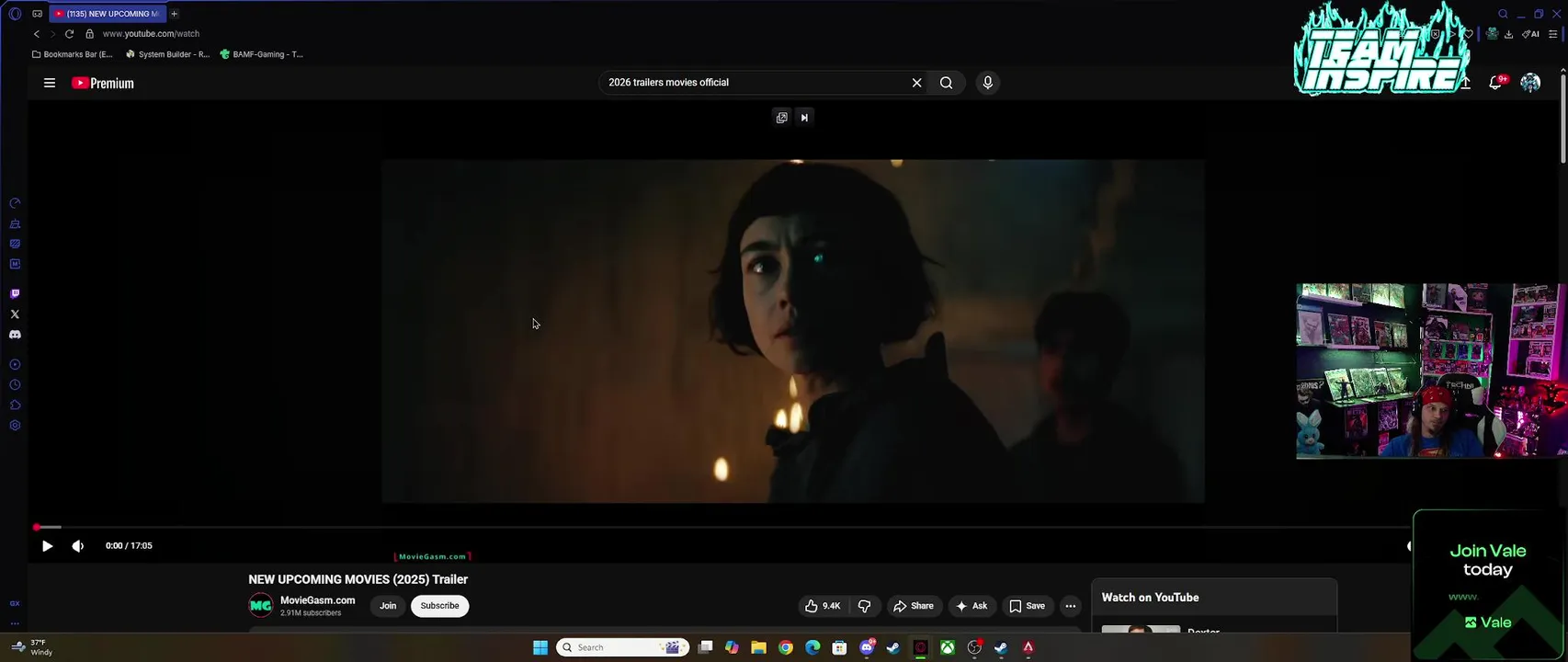Reload the YouTube page
The width and height of the screenshot is (1568, 662).
[x=69, y=34]
